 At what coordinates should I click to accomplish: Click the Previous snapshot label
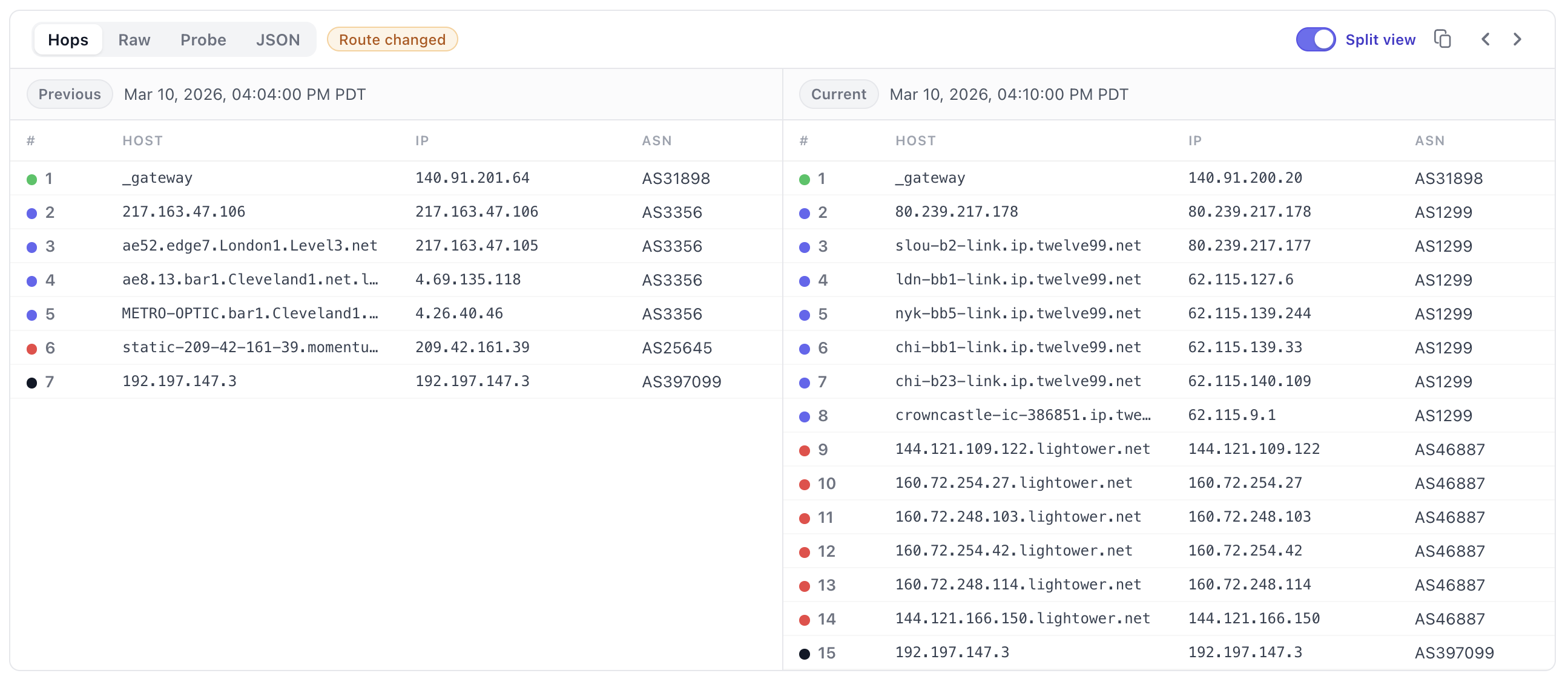70,94
